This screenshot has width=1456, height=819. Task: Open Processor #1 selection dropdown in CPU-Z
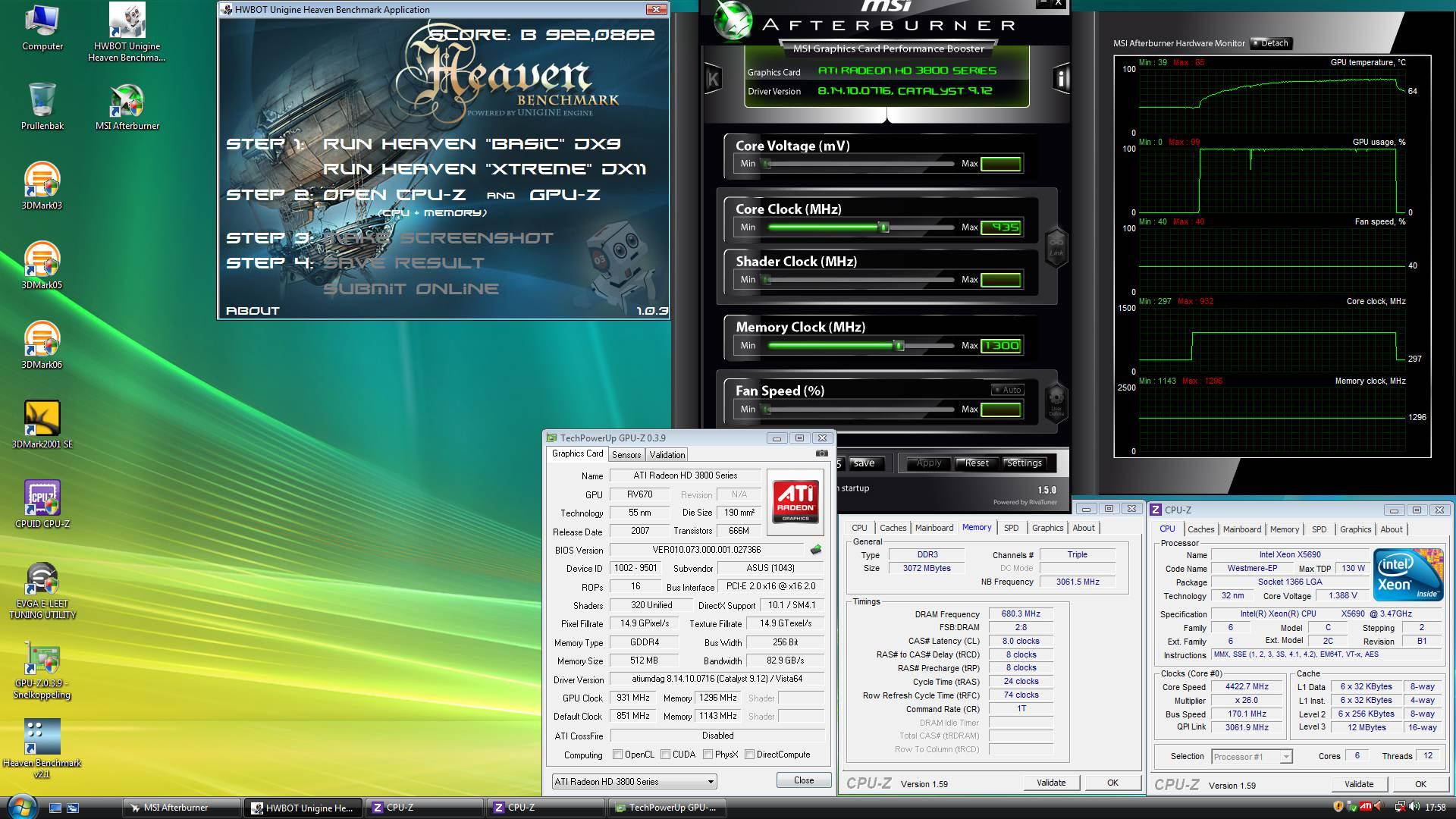pyautogui.click(x=1251, y=757)
